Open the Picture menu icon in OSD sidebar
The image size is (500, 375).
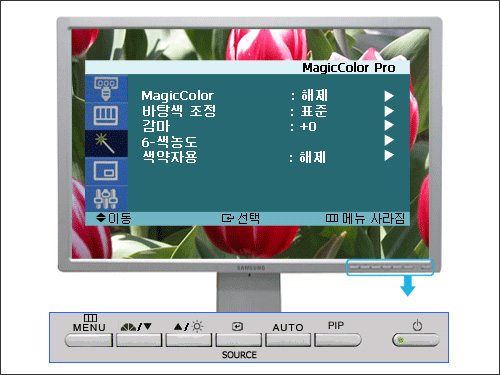click(106, 116)
